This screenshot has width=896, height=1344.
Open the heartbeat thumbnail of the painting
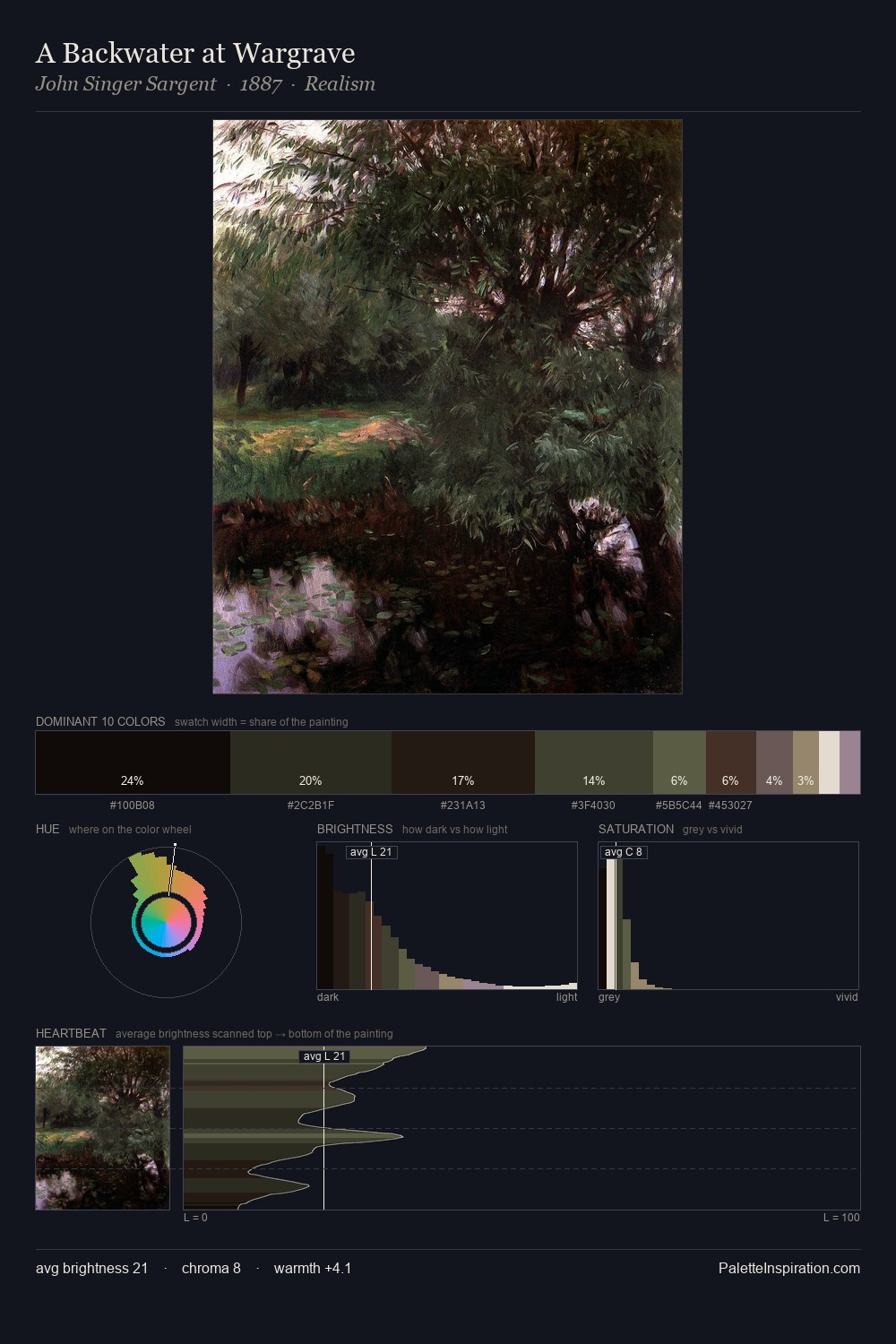pos(103,1128)
